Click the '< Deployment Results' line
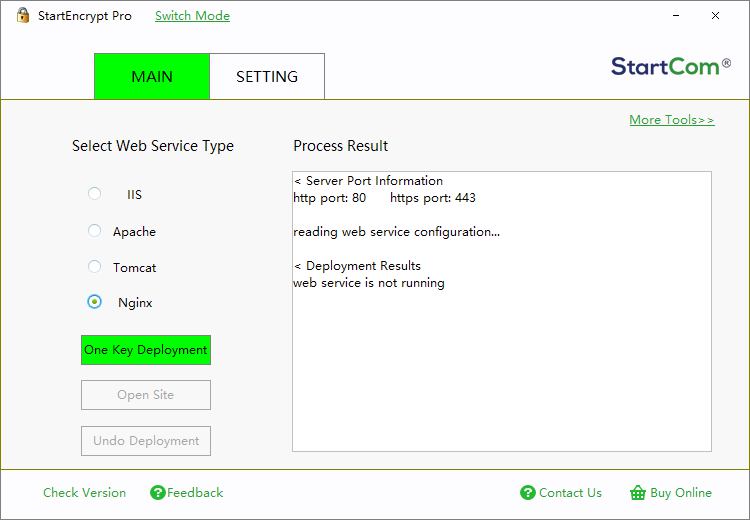This screenshot has width=750, height=520. (358, 266)
